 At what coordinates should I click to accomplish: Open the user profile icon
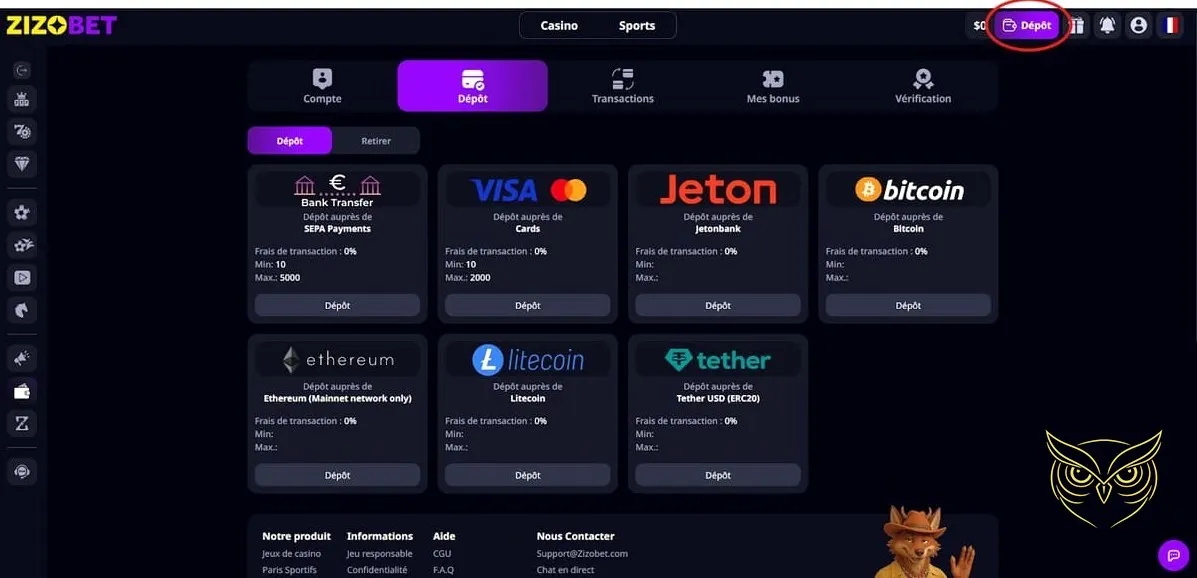[1138, 26]
